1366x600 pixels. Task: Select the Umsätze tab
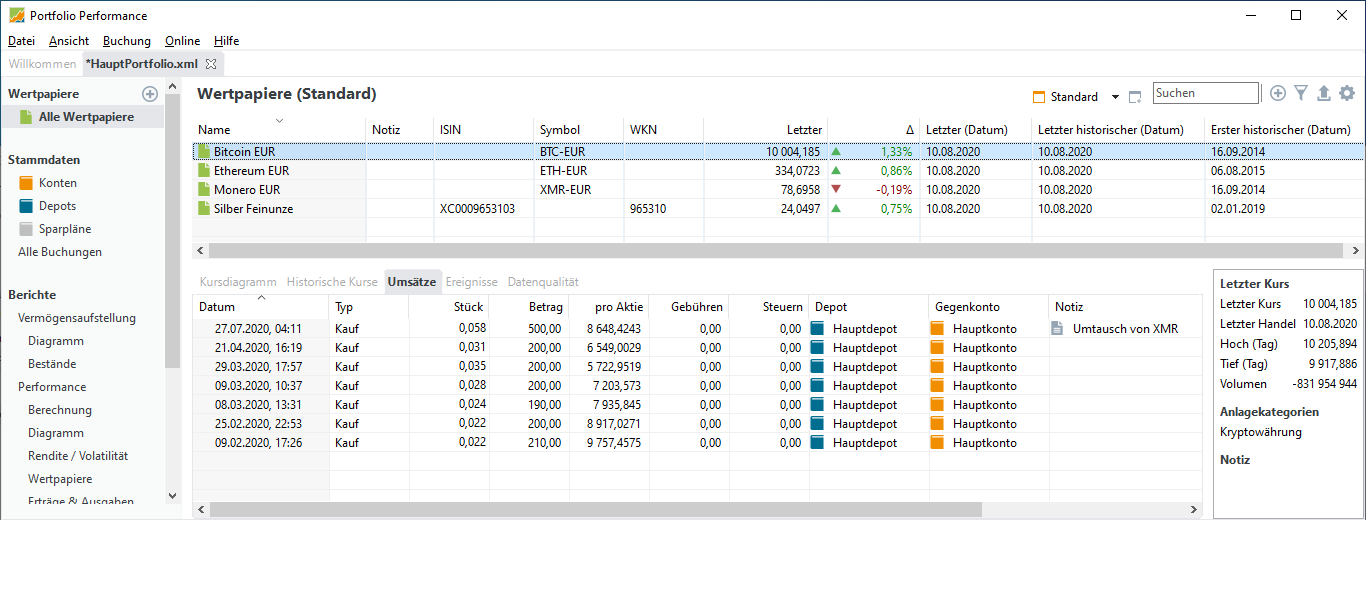pyautogui.click(x=412, y=282)
